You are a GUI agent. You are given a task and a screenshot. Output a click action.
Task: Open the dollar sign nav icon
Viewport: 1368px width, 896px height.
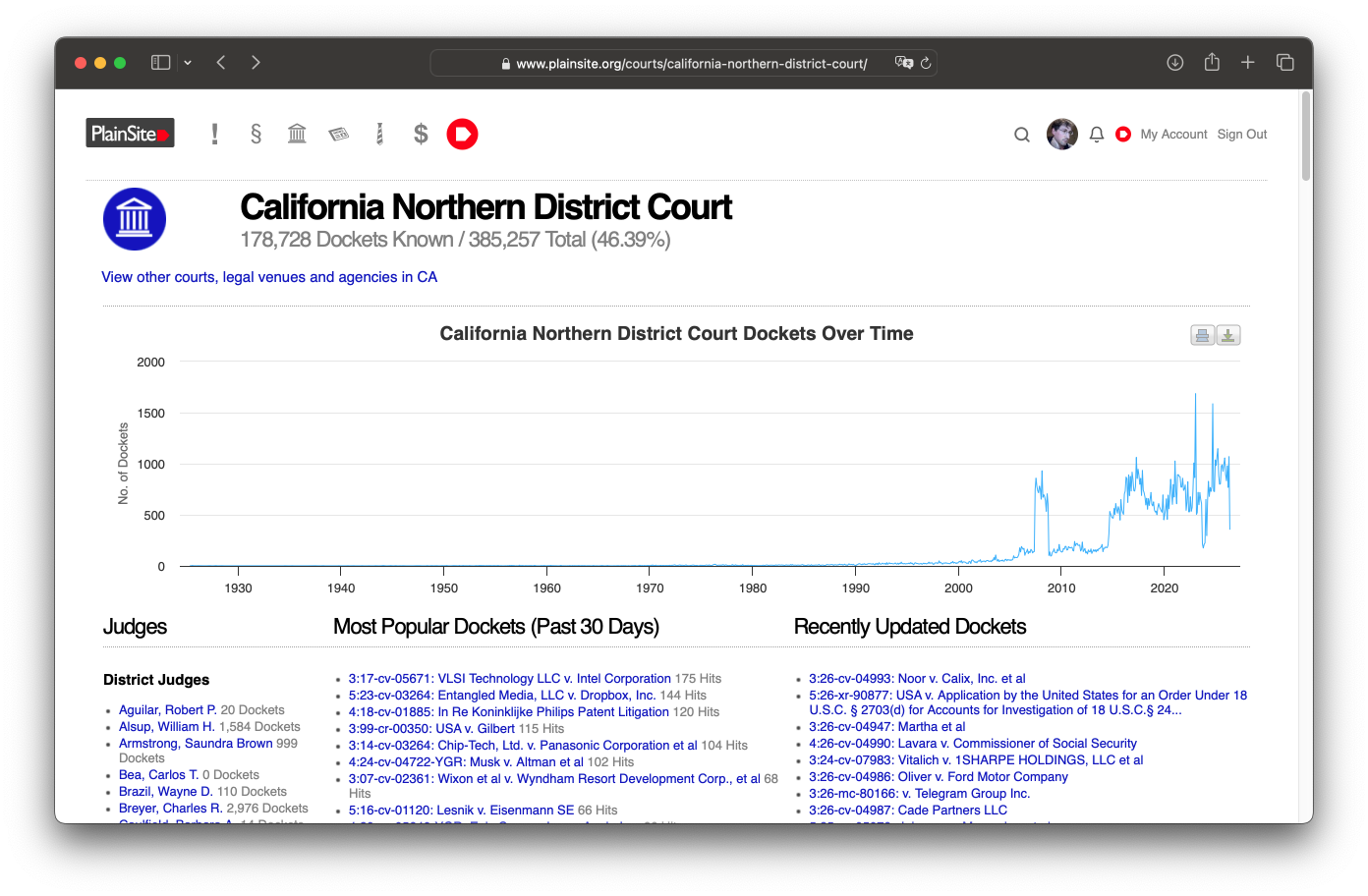tap(421, 134)
